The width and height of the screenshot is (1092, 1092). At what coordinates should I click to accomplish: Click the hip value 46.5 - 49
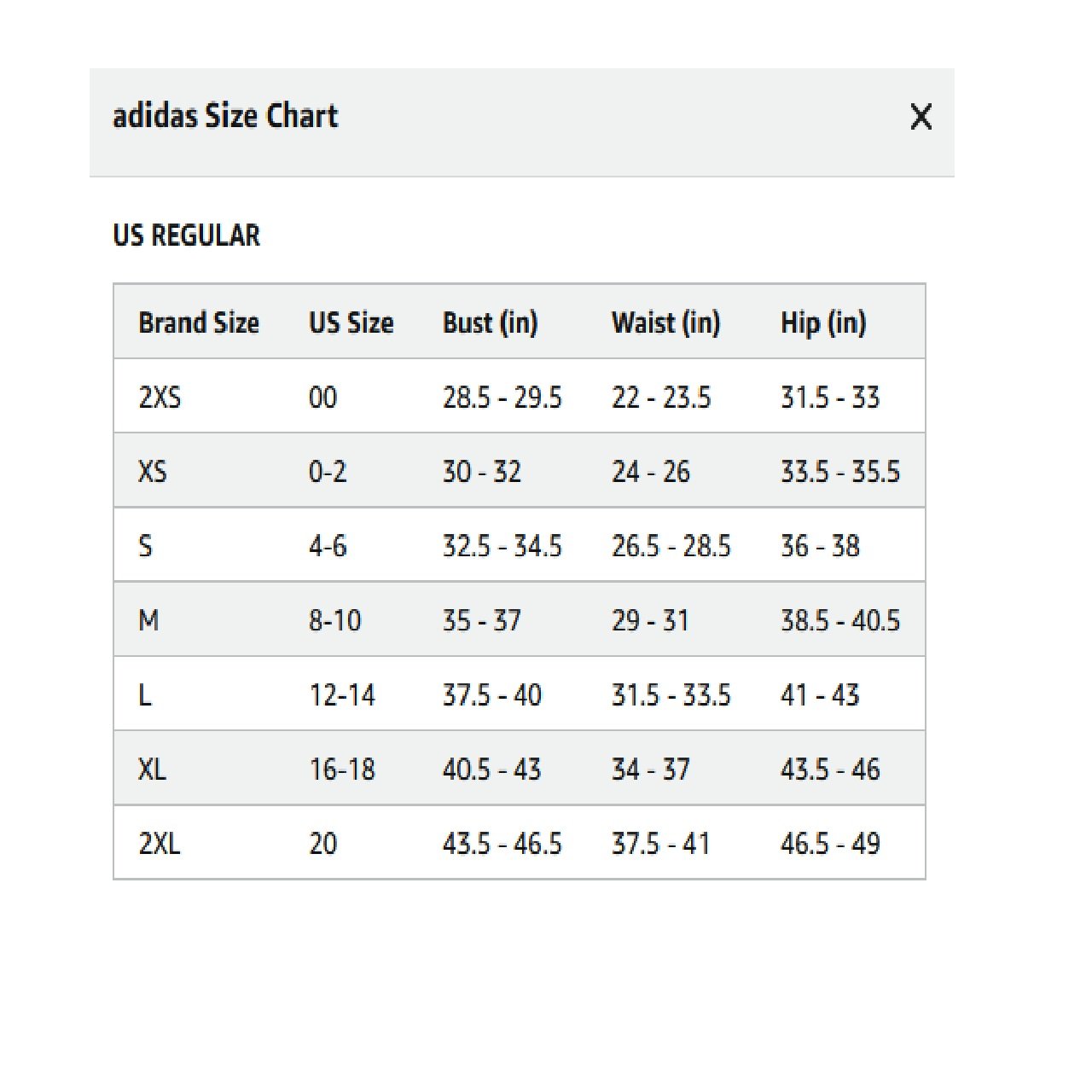tap(830, 843)
